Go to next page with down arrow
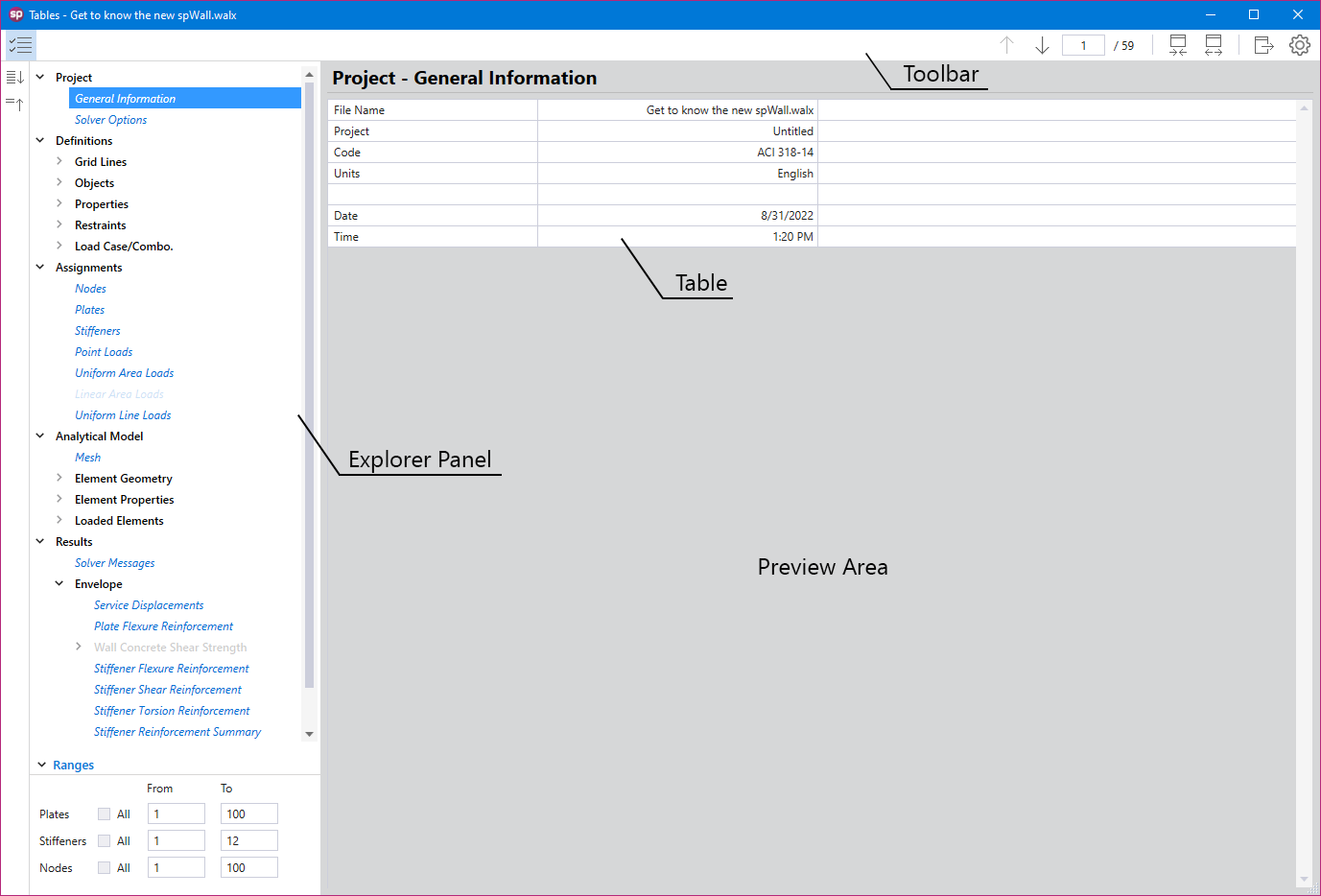Viewport: 1321px width, 896px height. click(1042, 45)
